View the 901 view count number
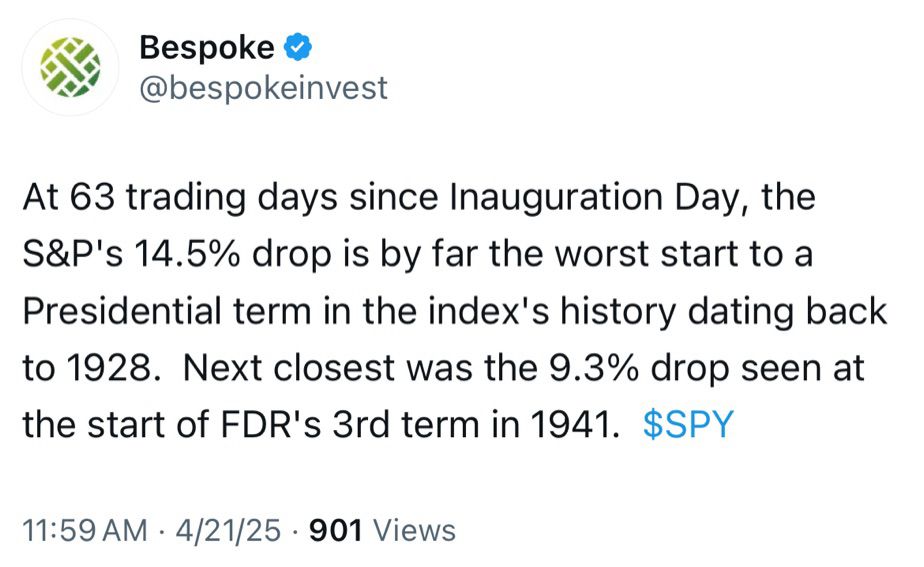This screenshot has width=924, height=567. [x=336, y=530]
